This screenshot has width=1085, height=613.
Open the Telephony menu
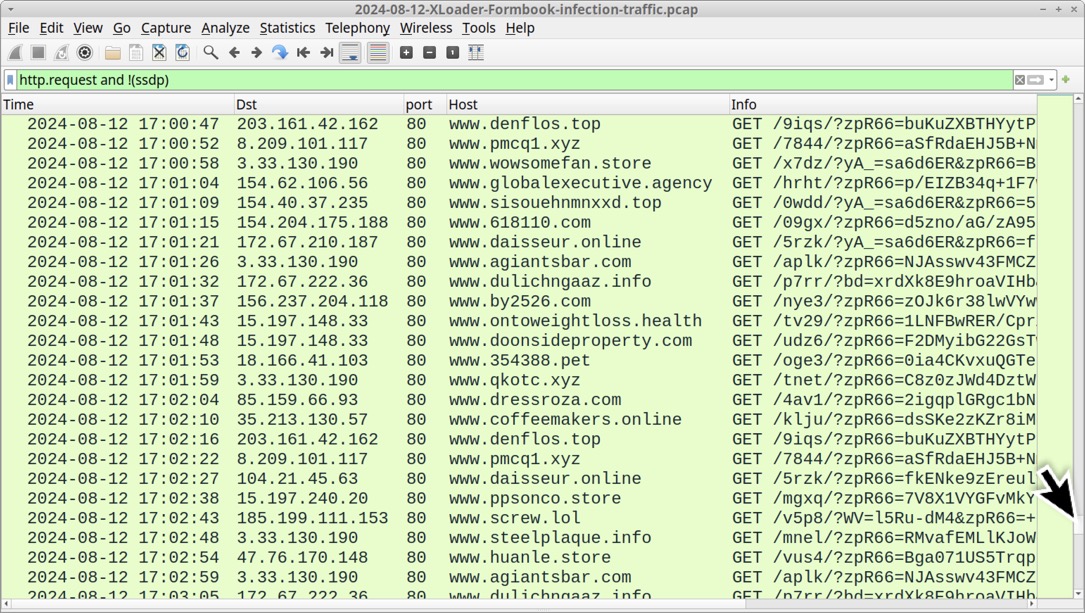tap(358, 28)
